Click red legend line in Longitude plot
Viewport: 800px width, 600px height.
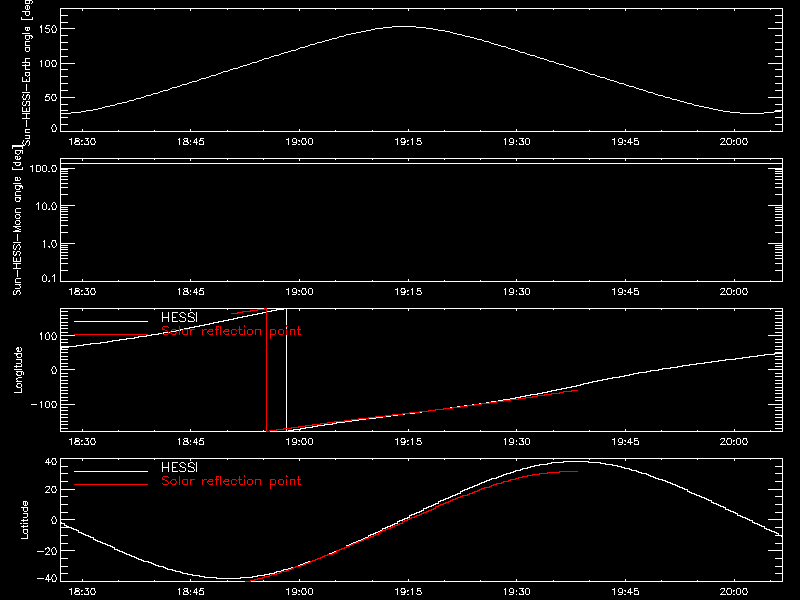pos(111,335)
